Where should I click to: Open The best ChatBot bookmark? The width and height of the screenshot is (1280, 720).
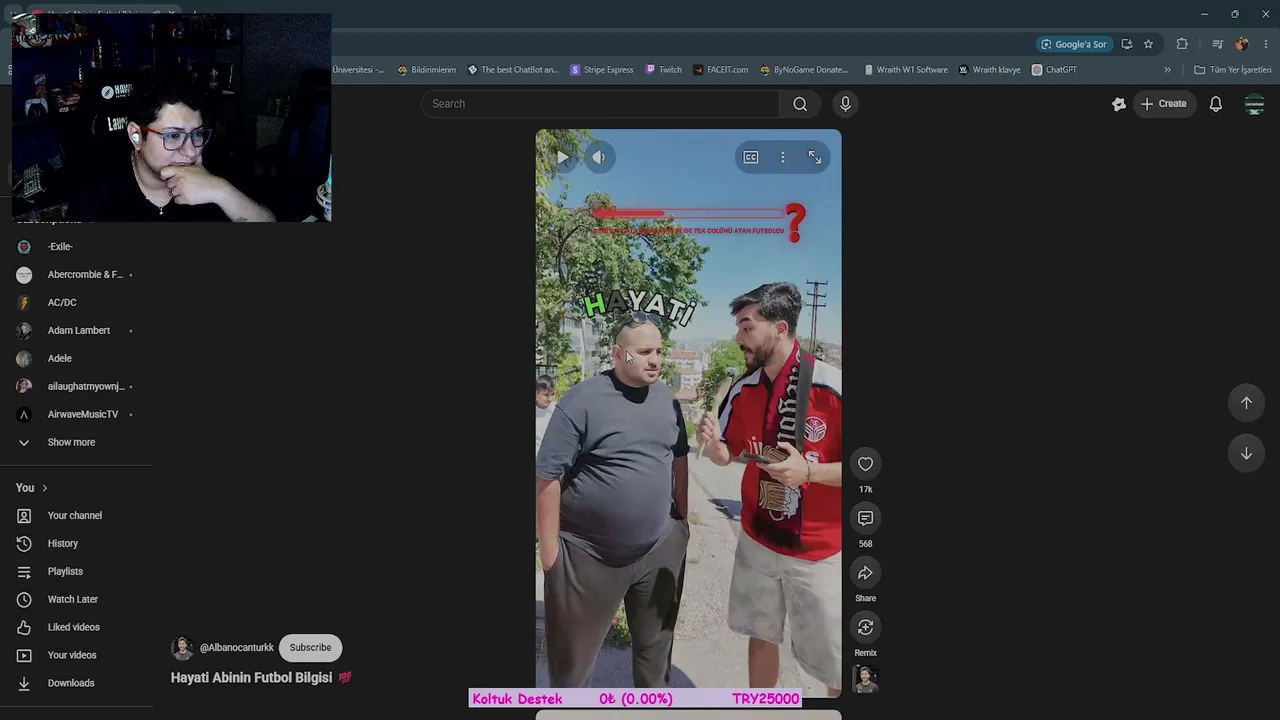pyautogui.click(x=513, y=70)
